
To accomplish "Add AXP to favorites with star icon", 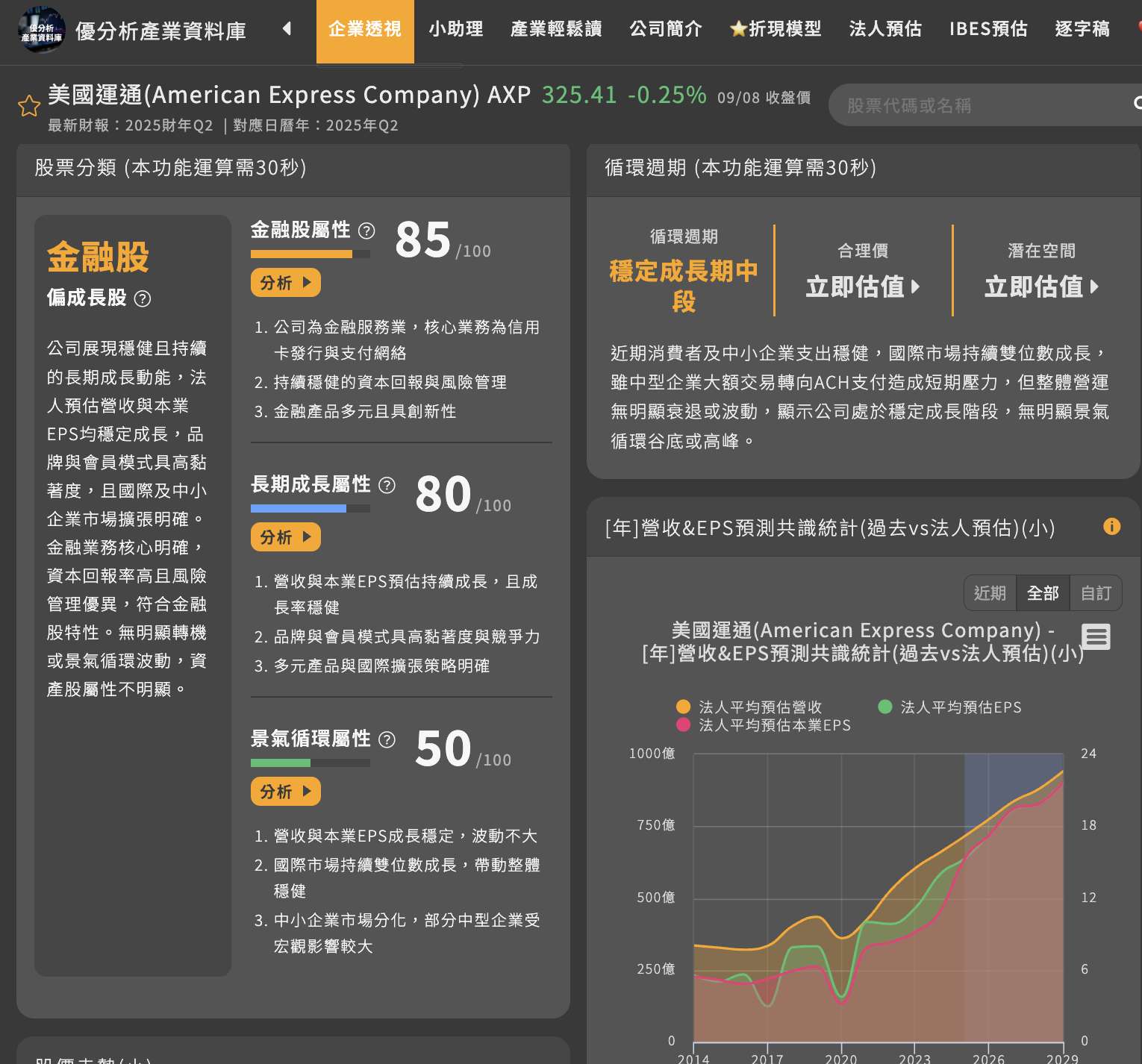I will point(29,106).
